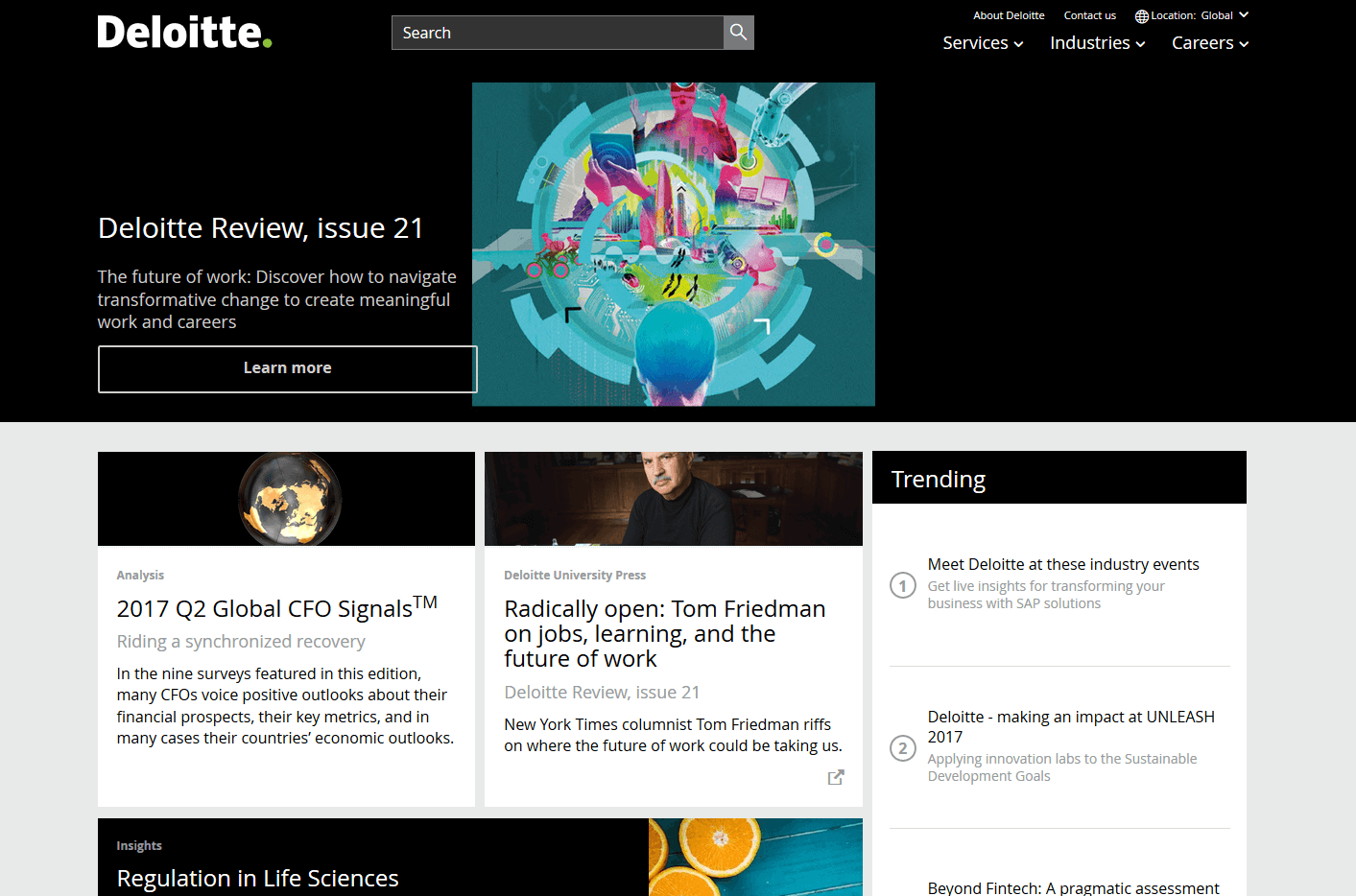This screenshot has height=896, width=1356.
Task: Click the number 1 trending circle icon
Action: click(x=902, y=585)
